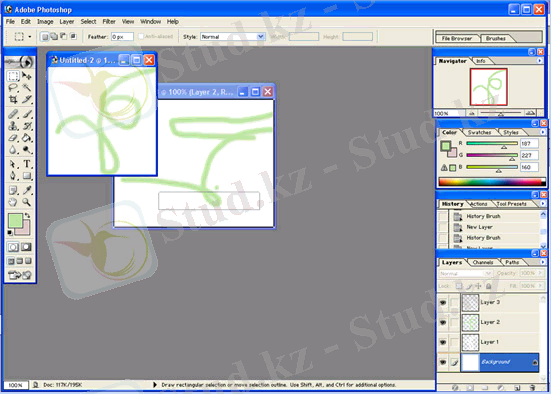Screen dimensions: 551x394
Task: Select the Zoom magnifier tool
Action: (x=26, y=202)
